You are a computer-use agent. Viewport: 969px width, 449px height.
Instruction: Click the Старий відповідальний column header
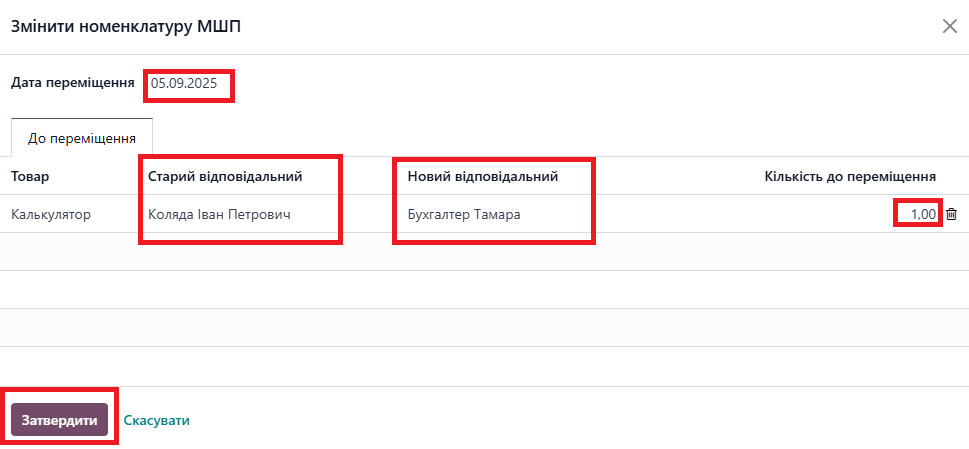225,176
